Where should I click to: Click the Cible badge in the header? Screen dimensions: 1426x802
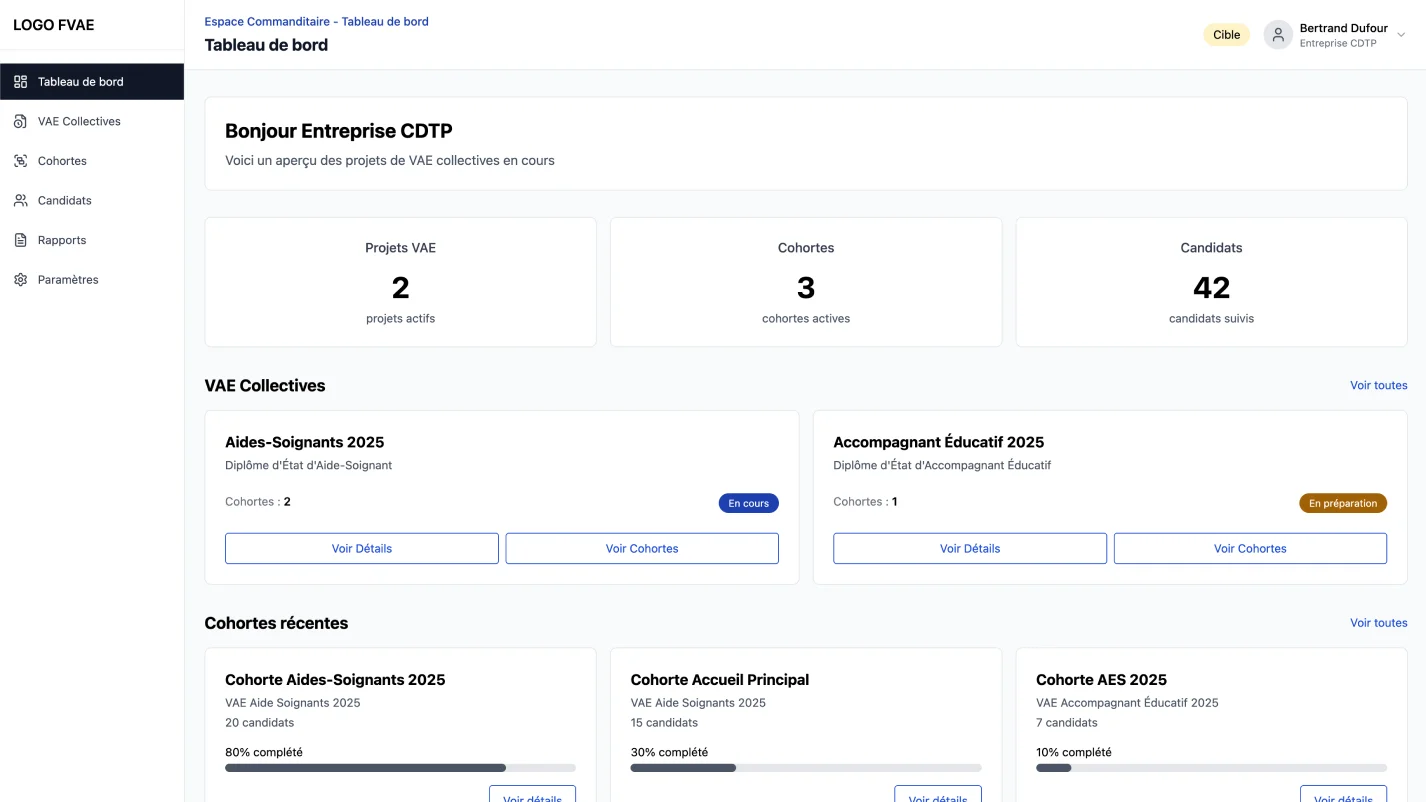coord(1226,34)
